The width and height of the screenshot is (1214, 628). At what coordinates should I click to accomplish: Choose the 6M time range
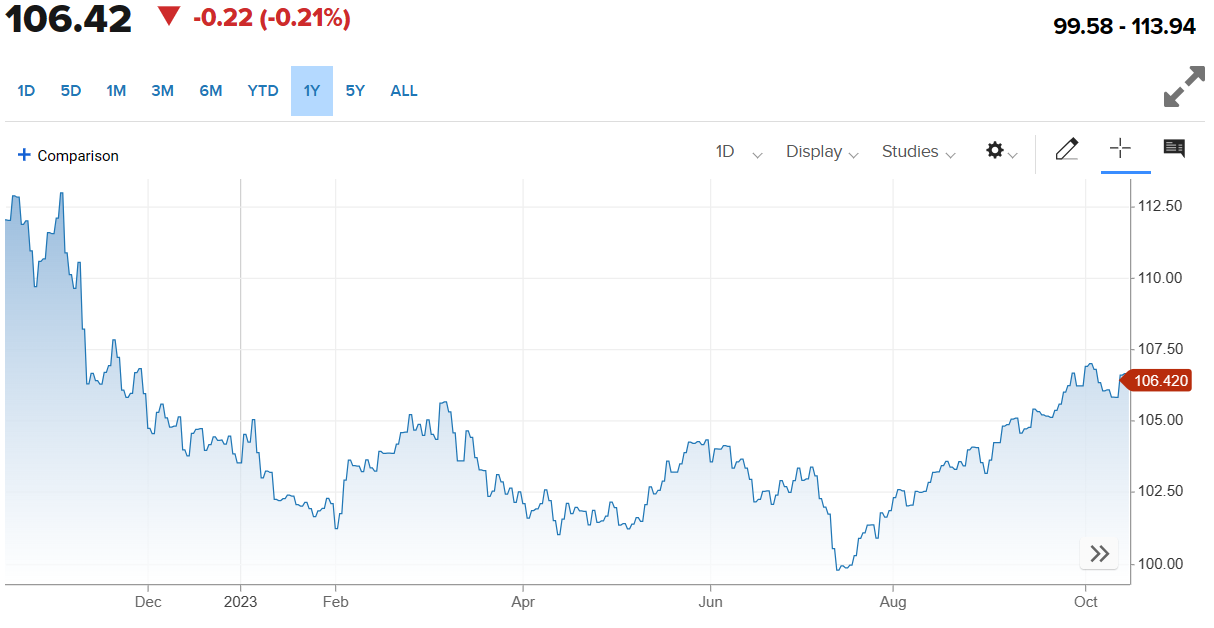[210, 91]
